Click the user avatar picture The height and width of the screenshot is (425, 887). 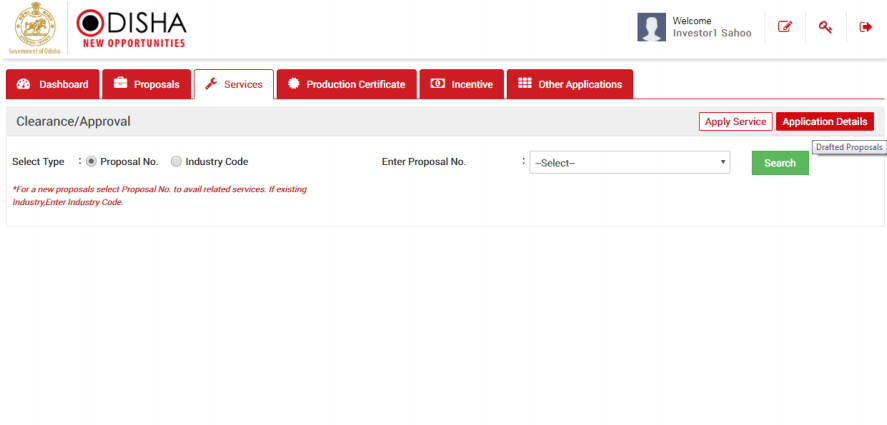click(x=651, y=27)
